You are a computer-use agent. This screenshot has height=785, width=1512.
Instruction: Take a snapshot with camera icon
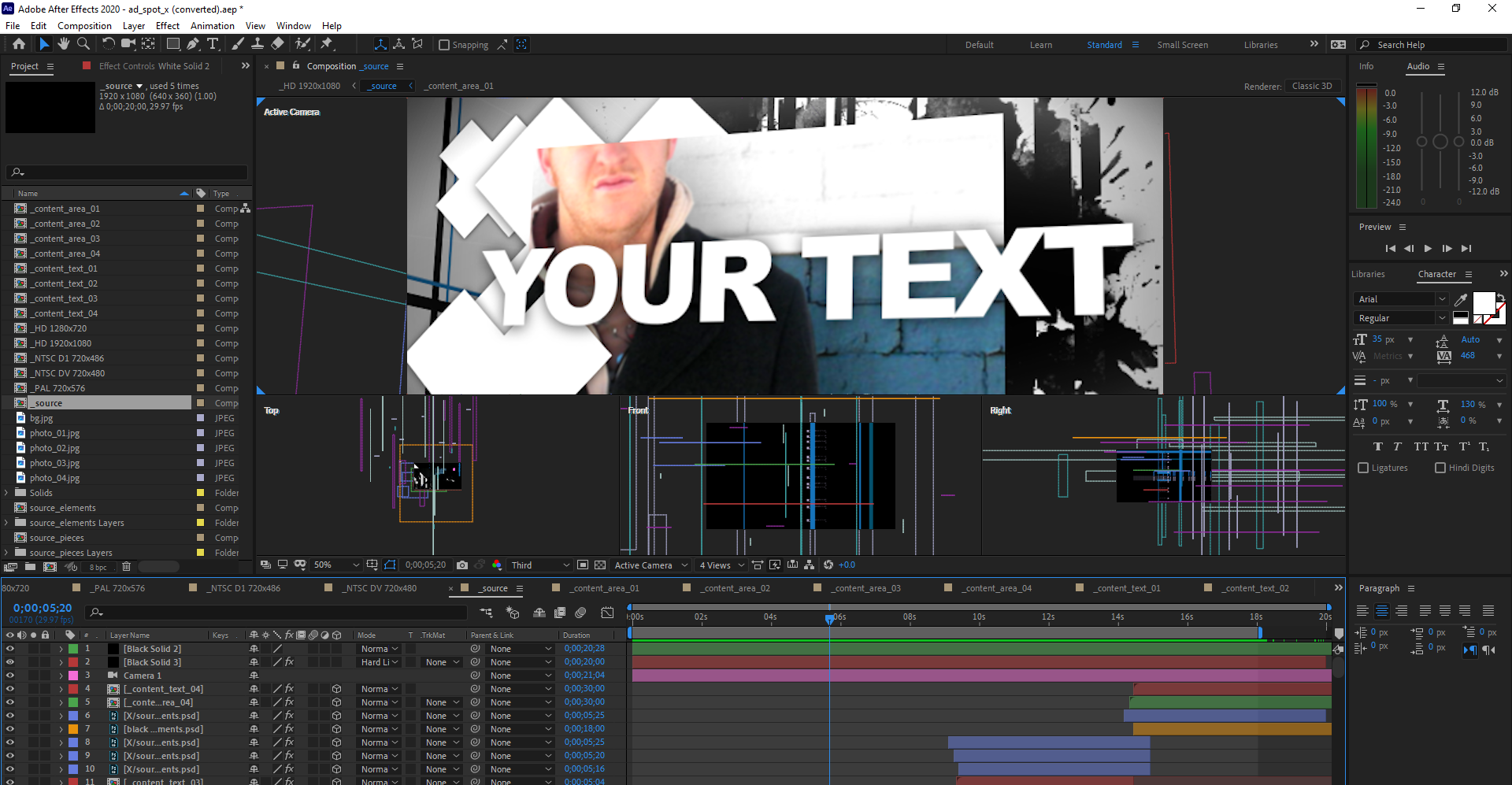point(462,565)
